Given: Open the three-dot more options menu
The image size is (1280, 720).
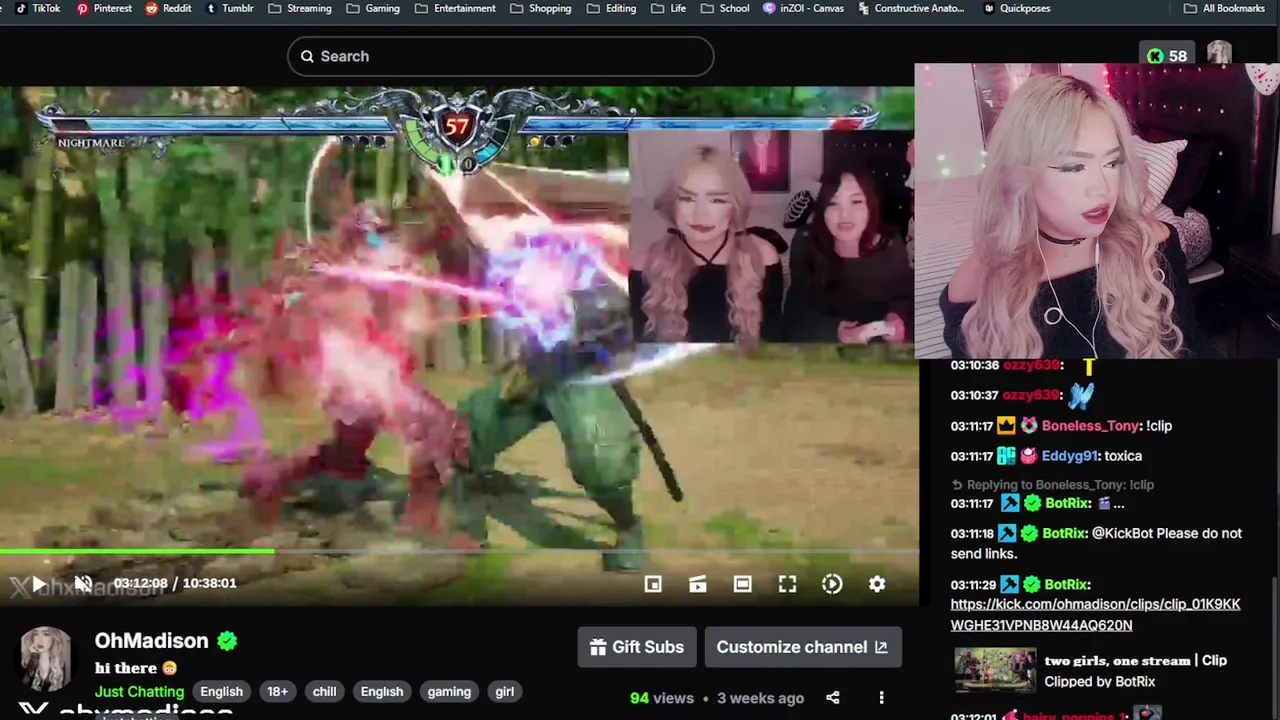Looking at the screenshot, I should pyautogui.click(x=881, y=698).
